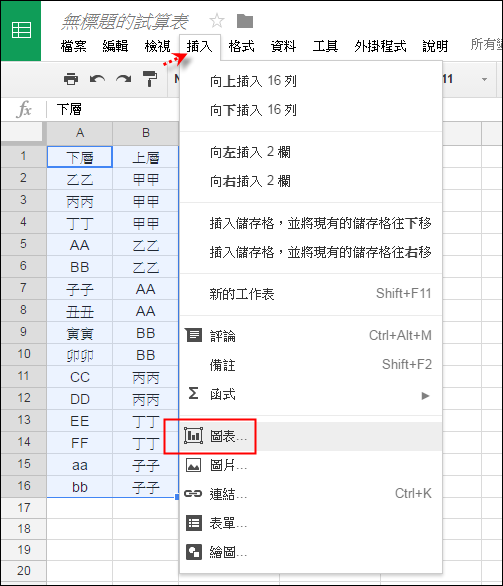Click cell A7 containing 子子
Image resolution: width=503 pixels, height=586 pixels.
click(x=80, y=289)
